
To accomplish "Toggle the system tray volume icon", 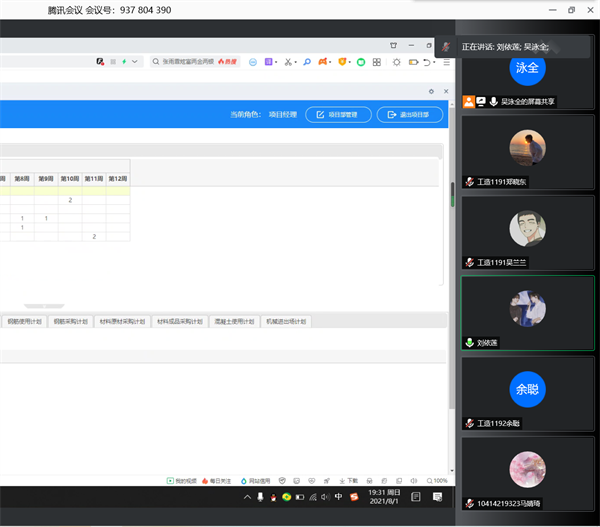I will (x=324, y=497).
